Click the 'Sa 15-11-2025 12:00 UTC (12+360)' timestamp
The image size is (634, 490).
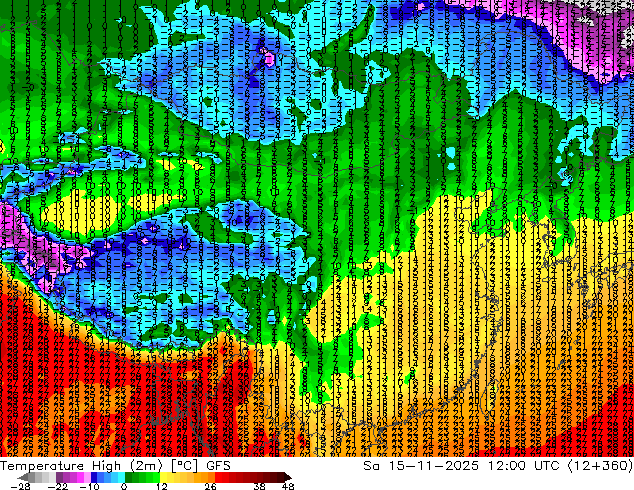498,466
